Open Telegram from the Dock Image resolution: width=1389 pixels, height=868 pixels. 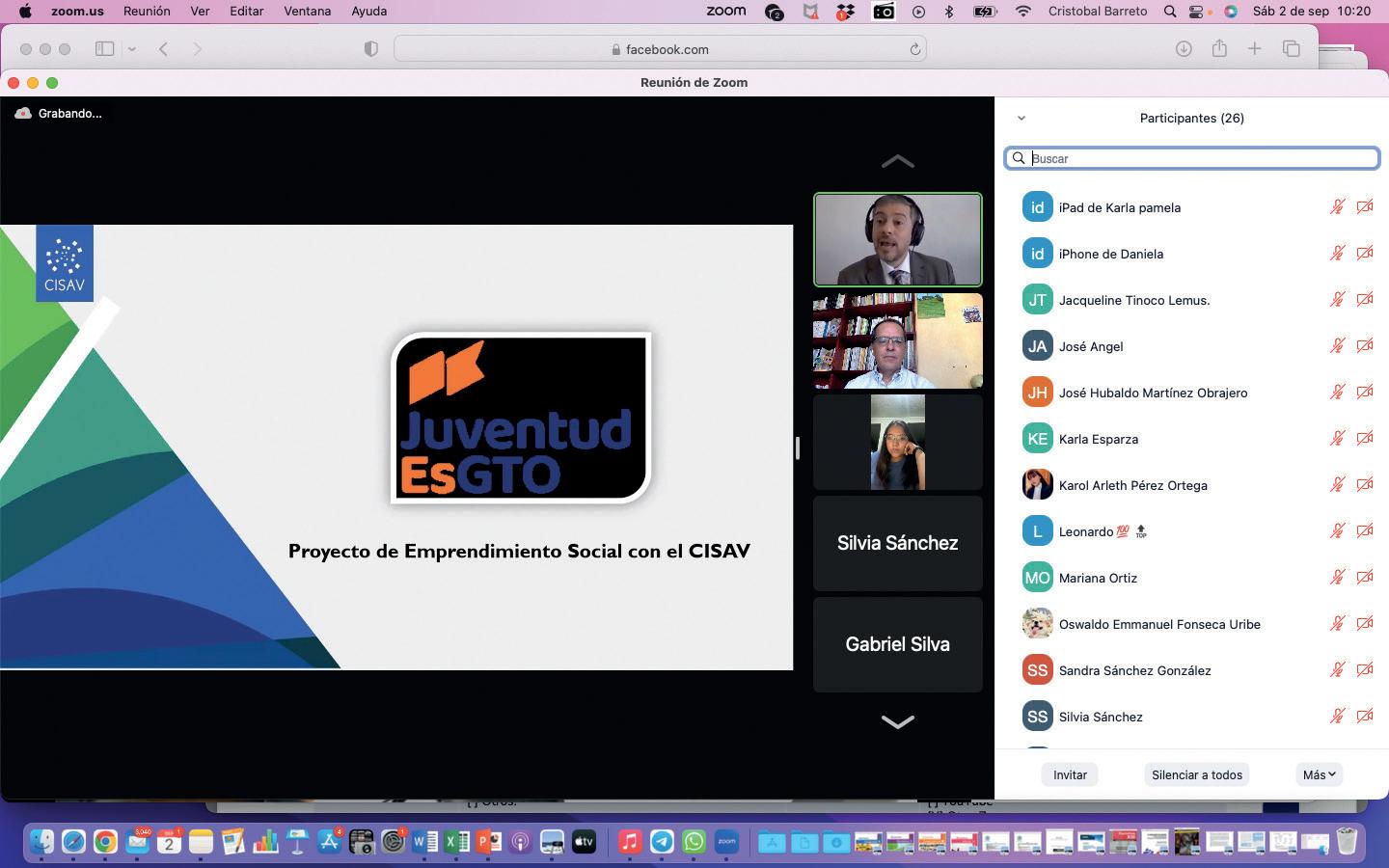click(x=662, y=842)
